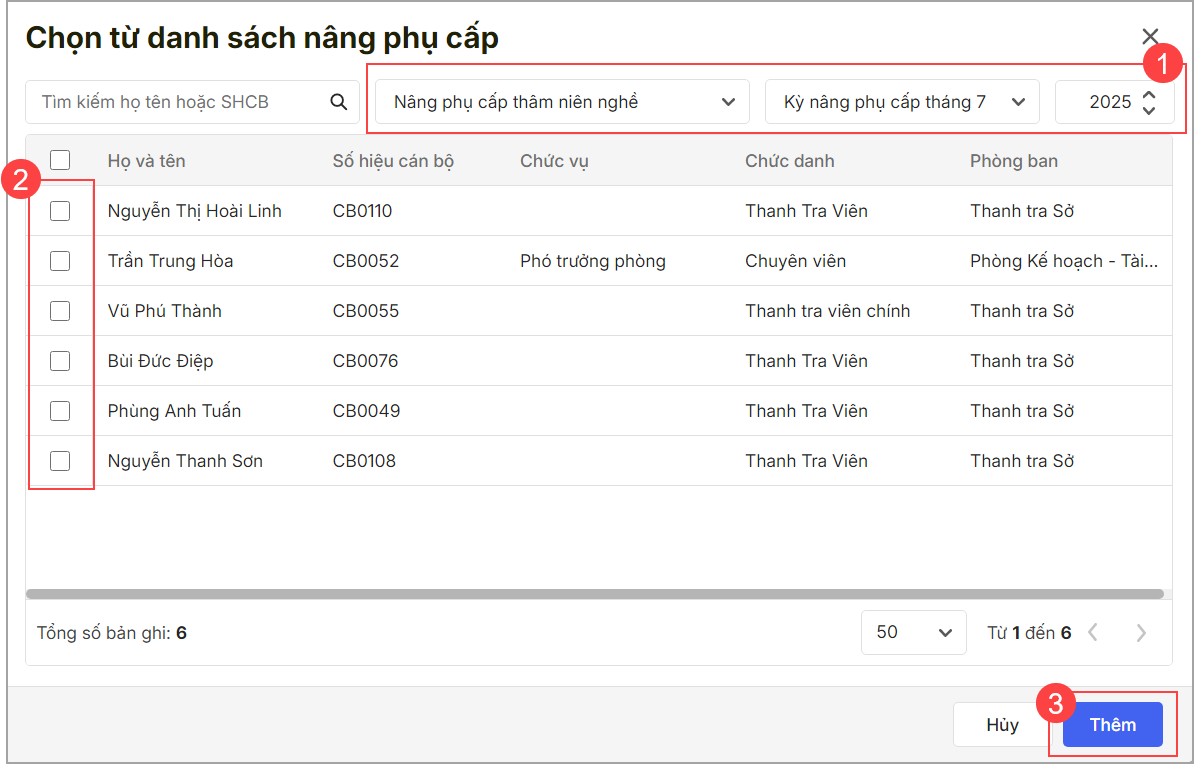
Task: Click the Hủy button
Action: tap(1002, 724)
